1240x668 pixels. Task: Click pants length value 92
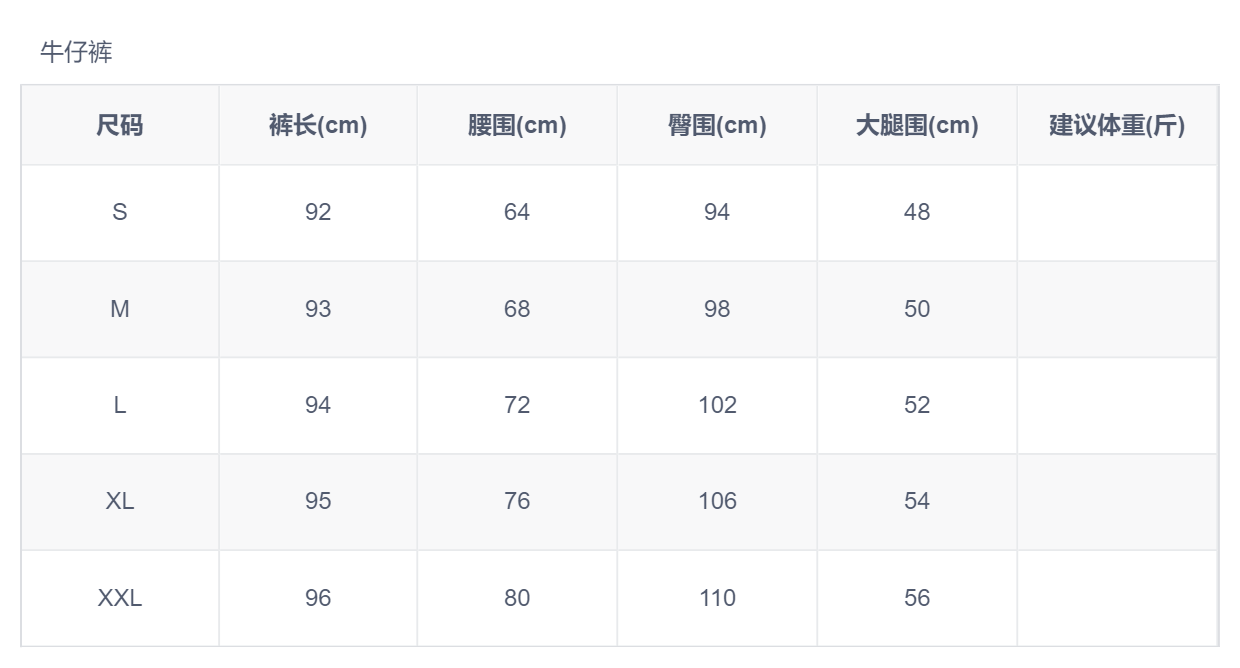tap(318, 213)
